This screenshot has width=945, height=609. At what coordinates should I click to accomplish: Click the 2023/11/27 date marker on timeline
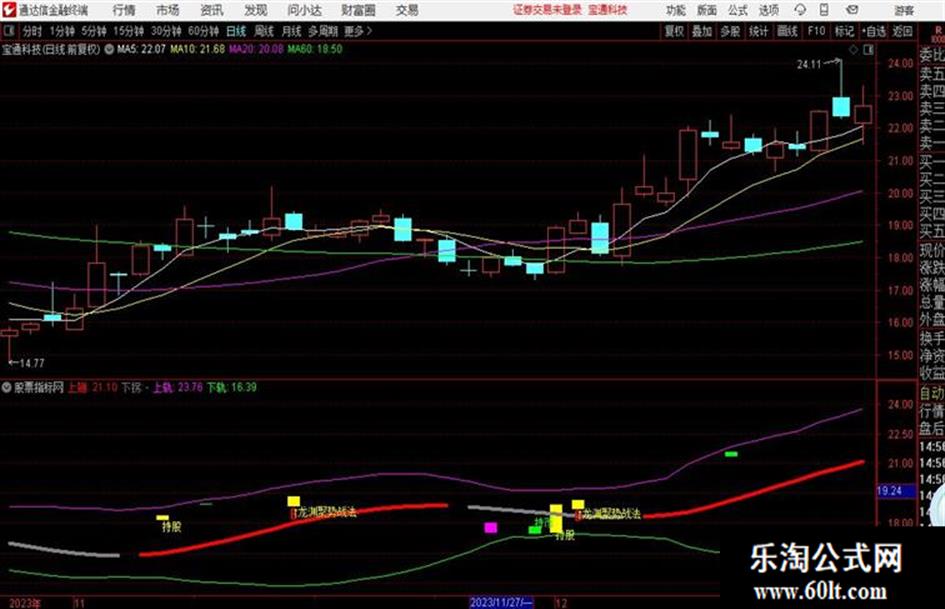[501, 603]
